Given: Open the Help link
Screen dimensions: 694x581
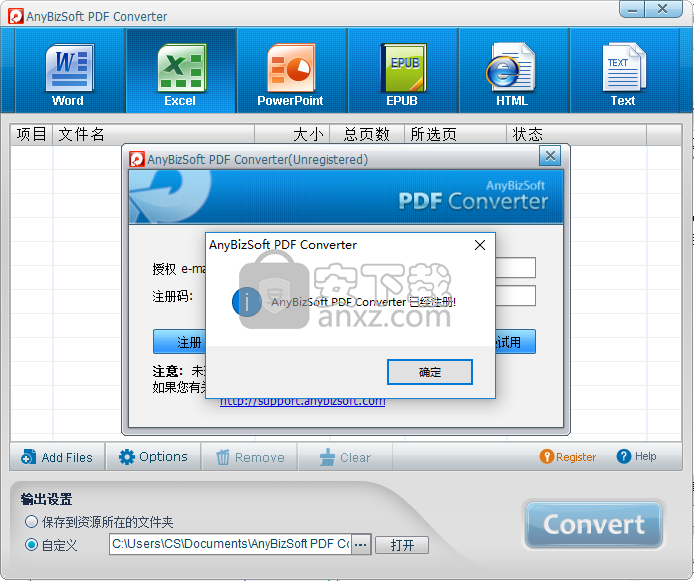Looking at the screenshot, I should tap(636, 456).
